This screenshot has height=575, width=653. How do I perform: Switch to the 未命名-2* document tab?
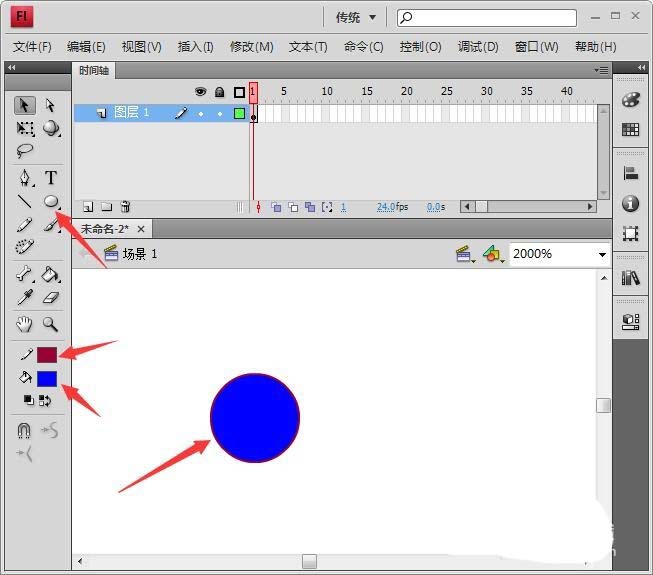(105, 229)
